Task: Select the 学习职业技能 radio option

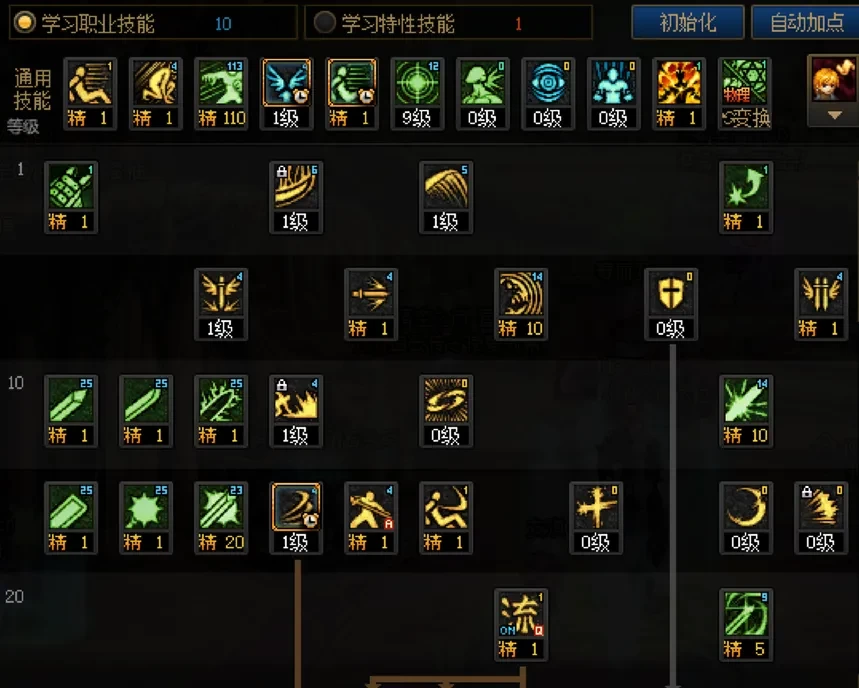Action: tap(24, 22)
